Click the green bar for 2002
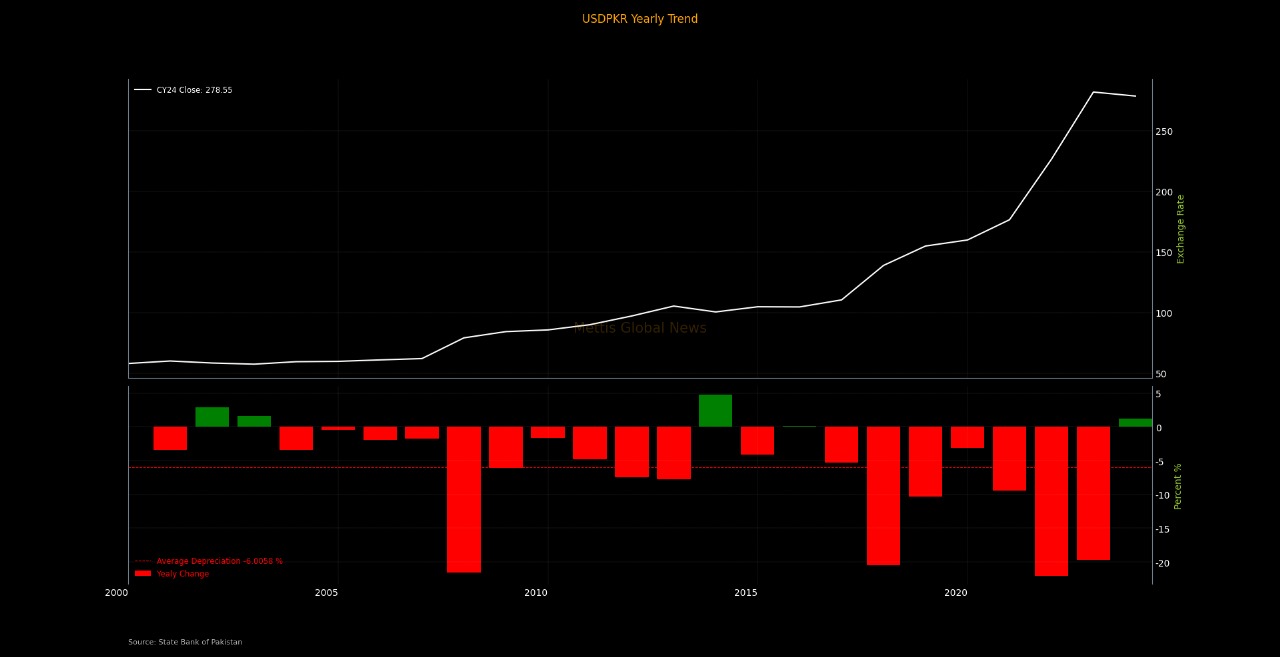 tap(212, 417)
